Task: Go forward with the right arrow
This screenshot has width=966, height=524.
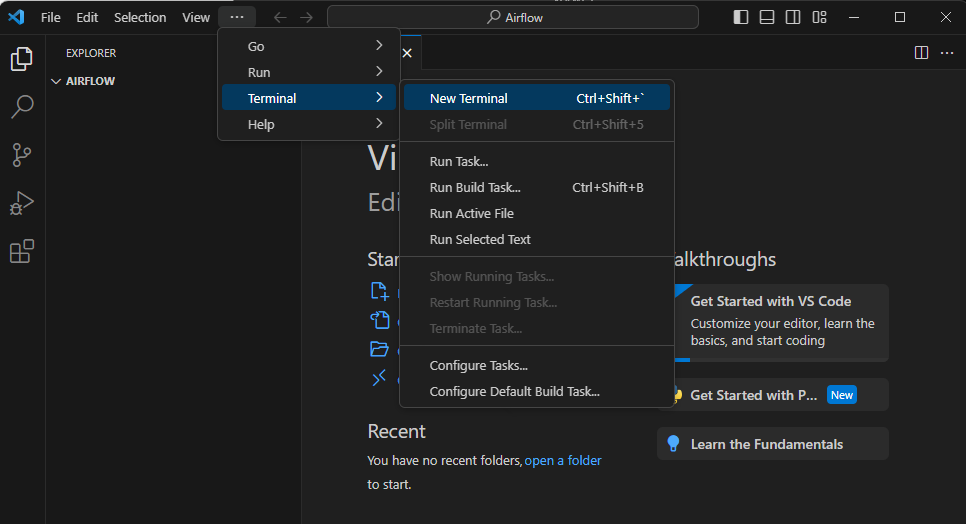Action: pos(306,18)
